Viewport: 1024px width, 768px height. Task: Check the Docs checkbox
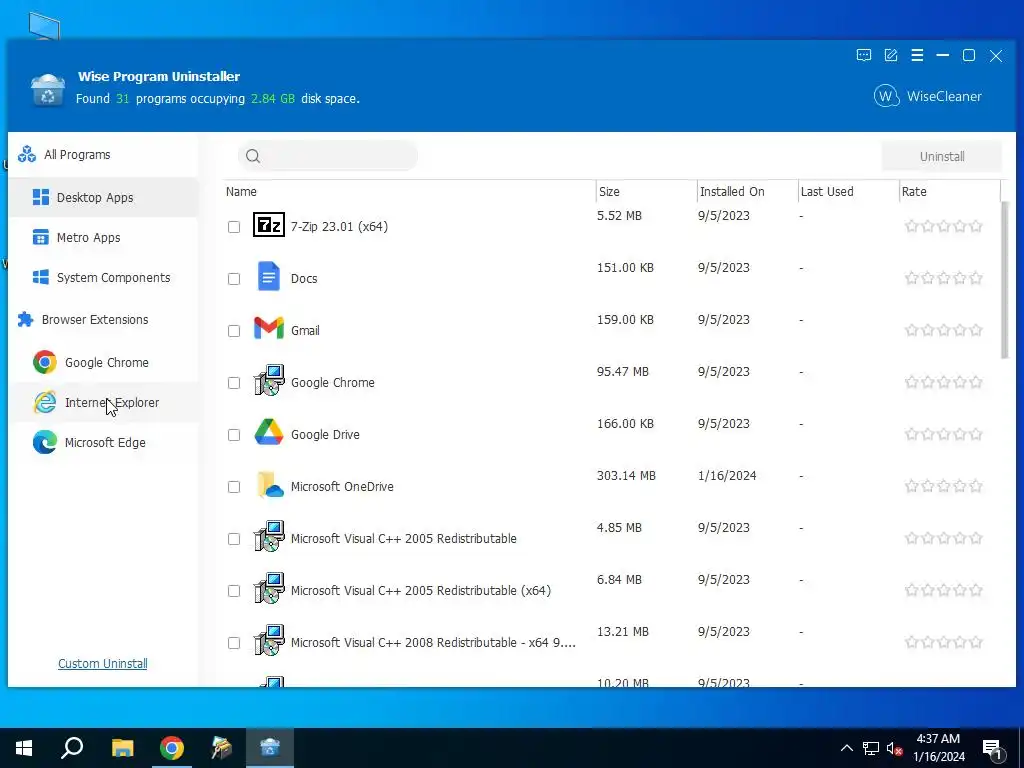234,279
